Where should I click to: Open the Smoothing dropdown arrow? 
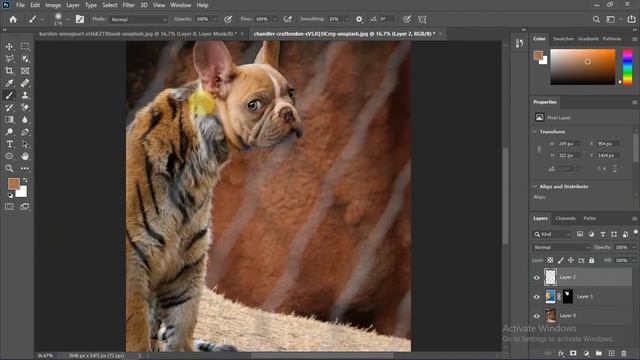(347, 19)
